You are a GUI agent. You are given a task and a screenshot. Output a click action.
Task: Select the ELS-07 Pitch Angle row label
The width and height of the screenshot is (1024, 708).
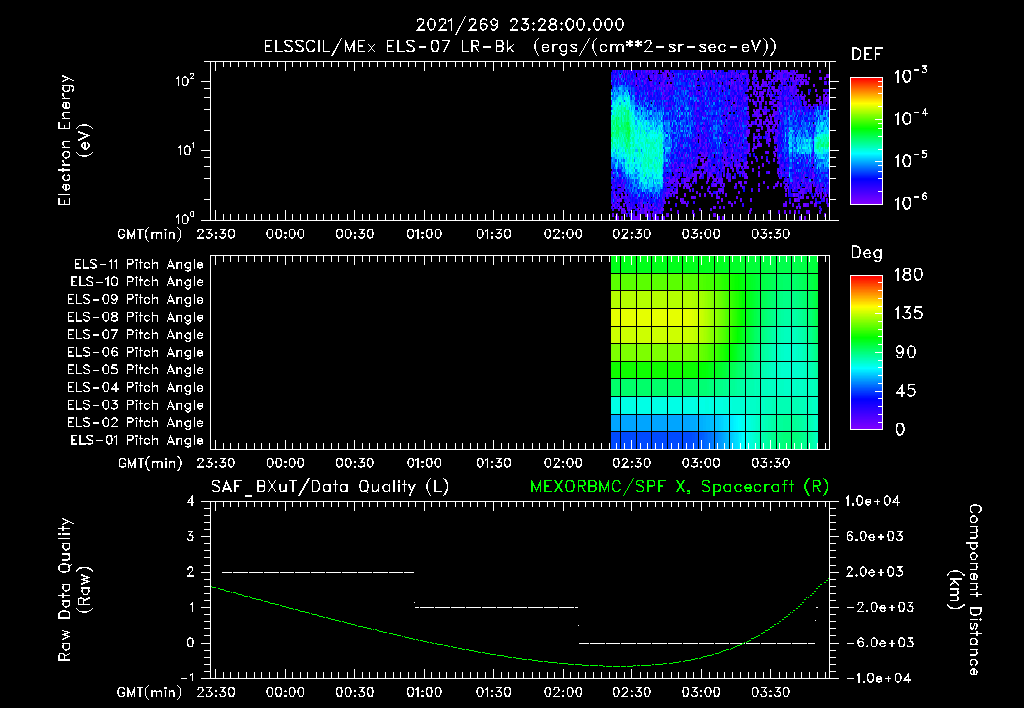coord(135,335)
